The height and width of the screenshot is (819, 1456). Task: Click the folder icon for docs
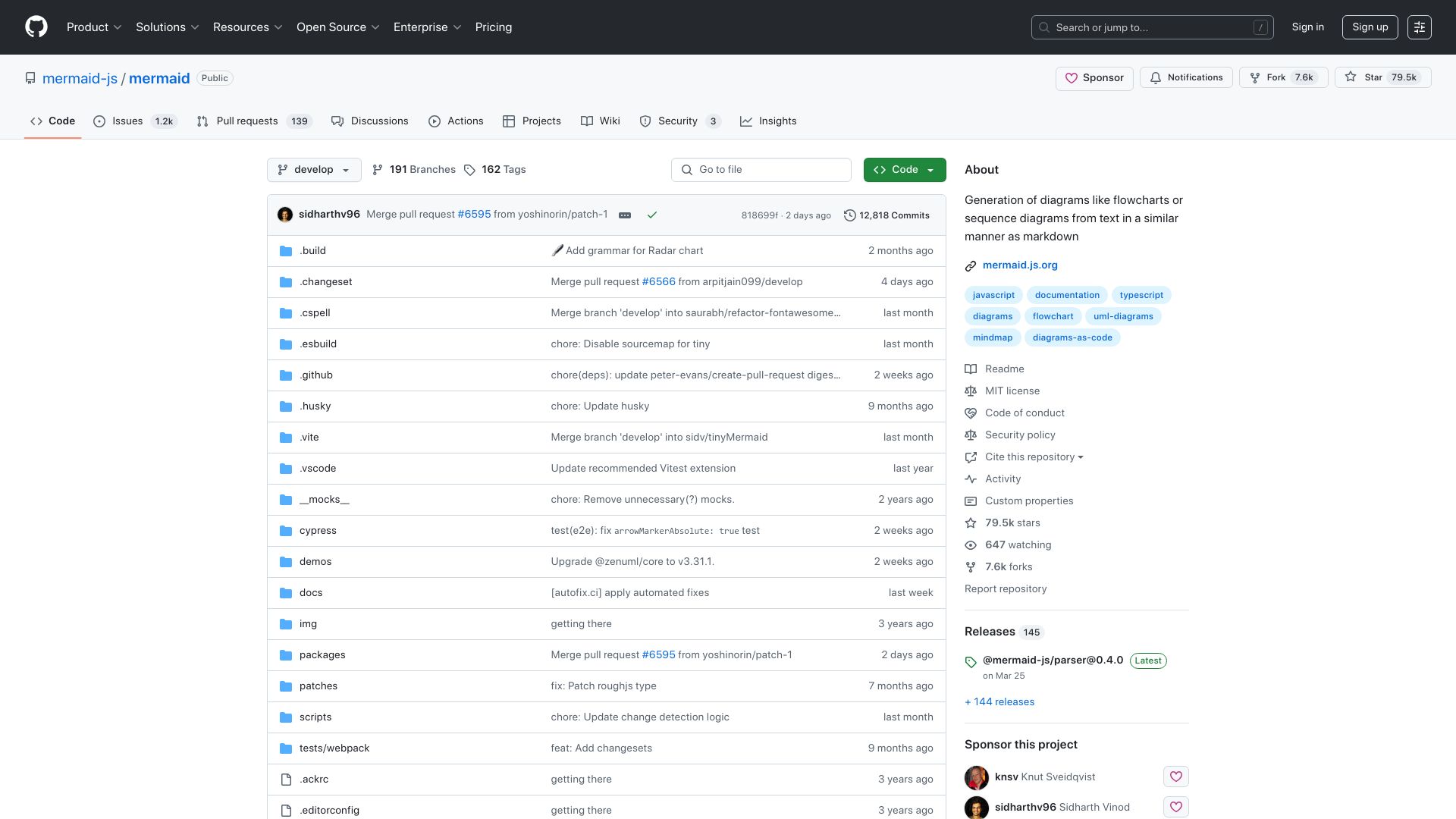[x=286, y=593]
